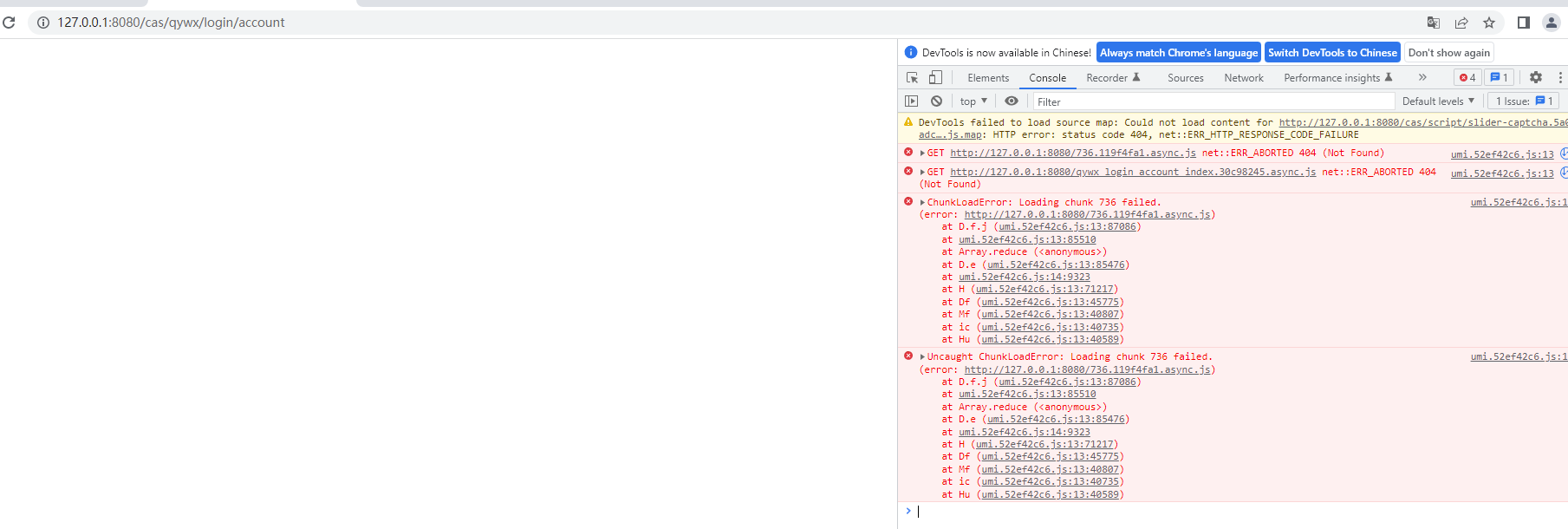
Task: Open the Default levels dropdown
Action: click(1438, 101)
